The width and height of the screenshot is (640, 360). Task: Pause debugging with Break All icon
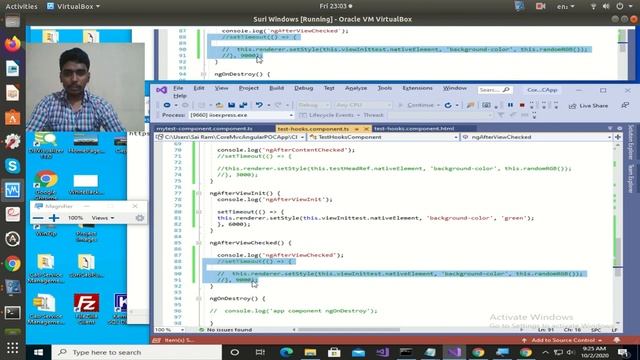(x=510, y=105)
